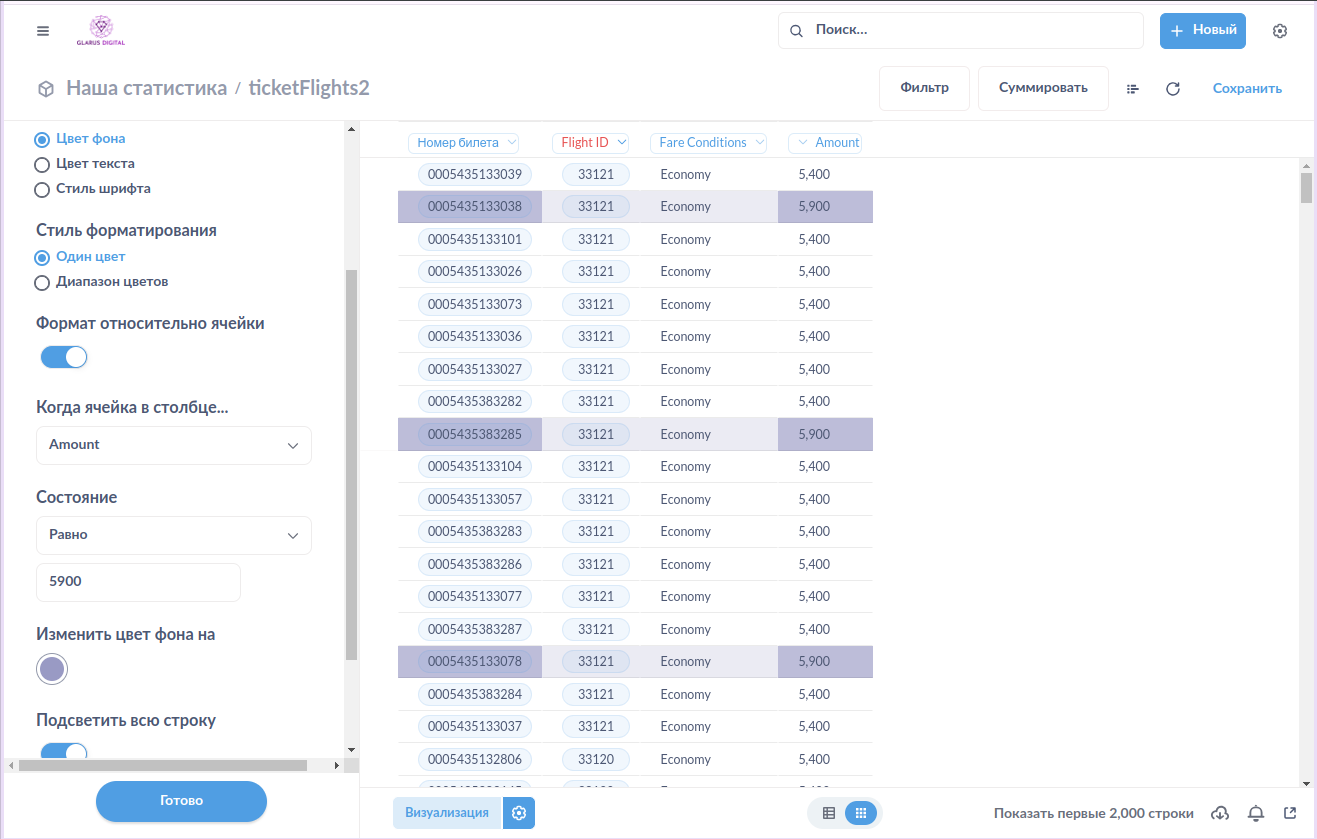Open alerts bell icon
Screen dimensions: 1317x839
(1256, 813)
